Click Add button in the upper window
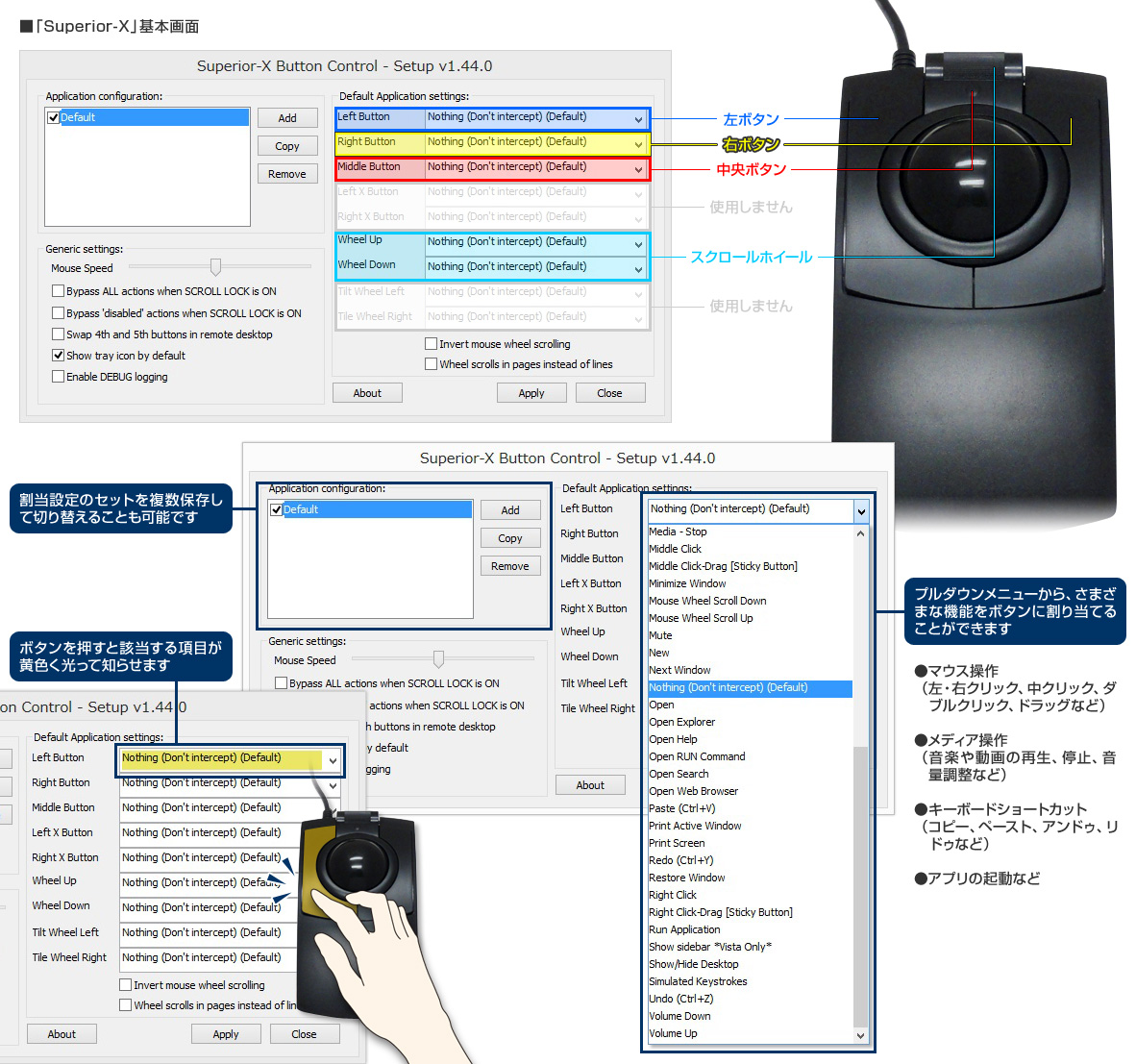 pyautogui.click(x=287, y=118)
